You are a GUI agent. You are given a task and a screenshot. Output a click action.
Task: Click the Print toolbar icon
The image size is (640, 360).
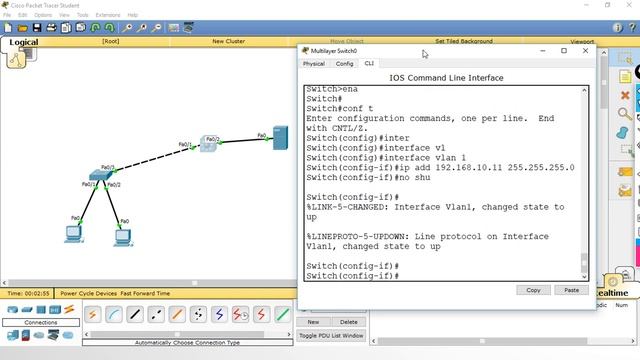(x=51, y=28)
